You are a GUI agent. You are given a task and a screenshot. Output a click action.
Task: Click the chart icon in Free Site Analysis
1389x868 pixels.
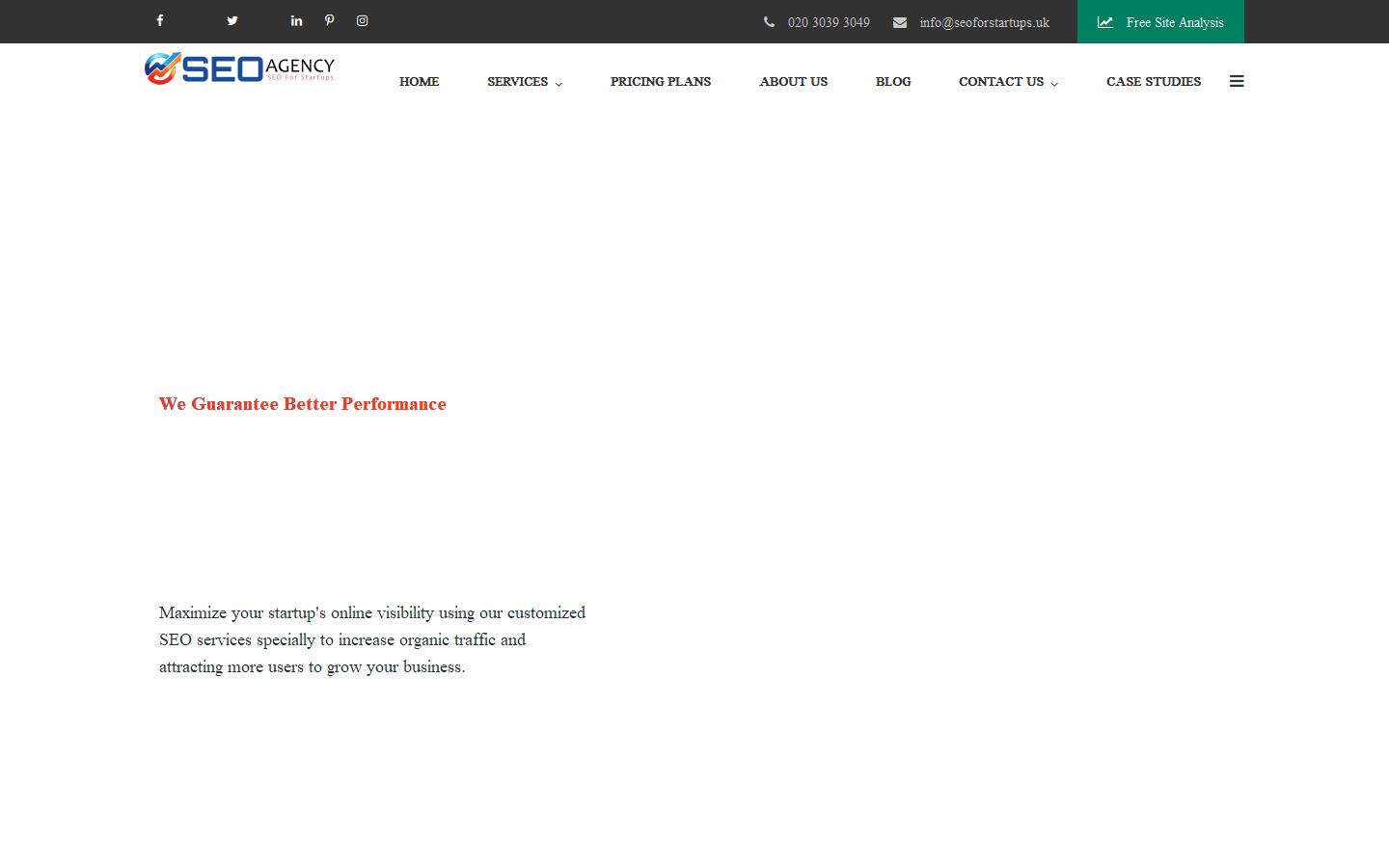point(1104,21)
